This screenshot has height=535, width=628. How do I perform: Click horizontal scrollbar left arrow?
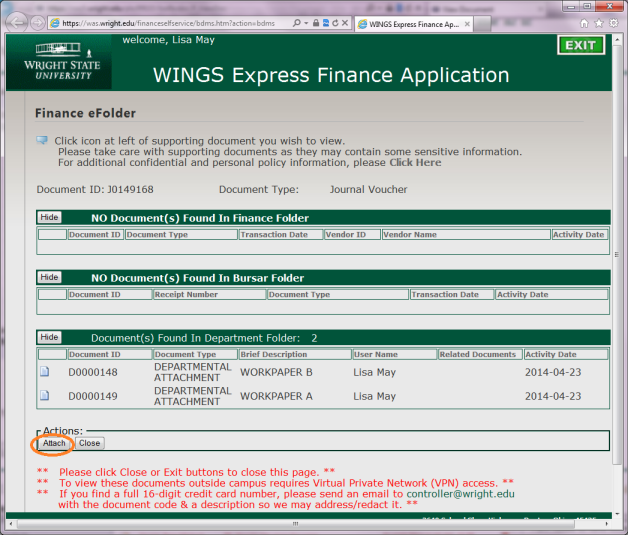pos(11,523)
